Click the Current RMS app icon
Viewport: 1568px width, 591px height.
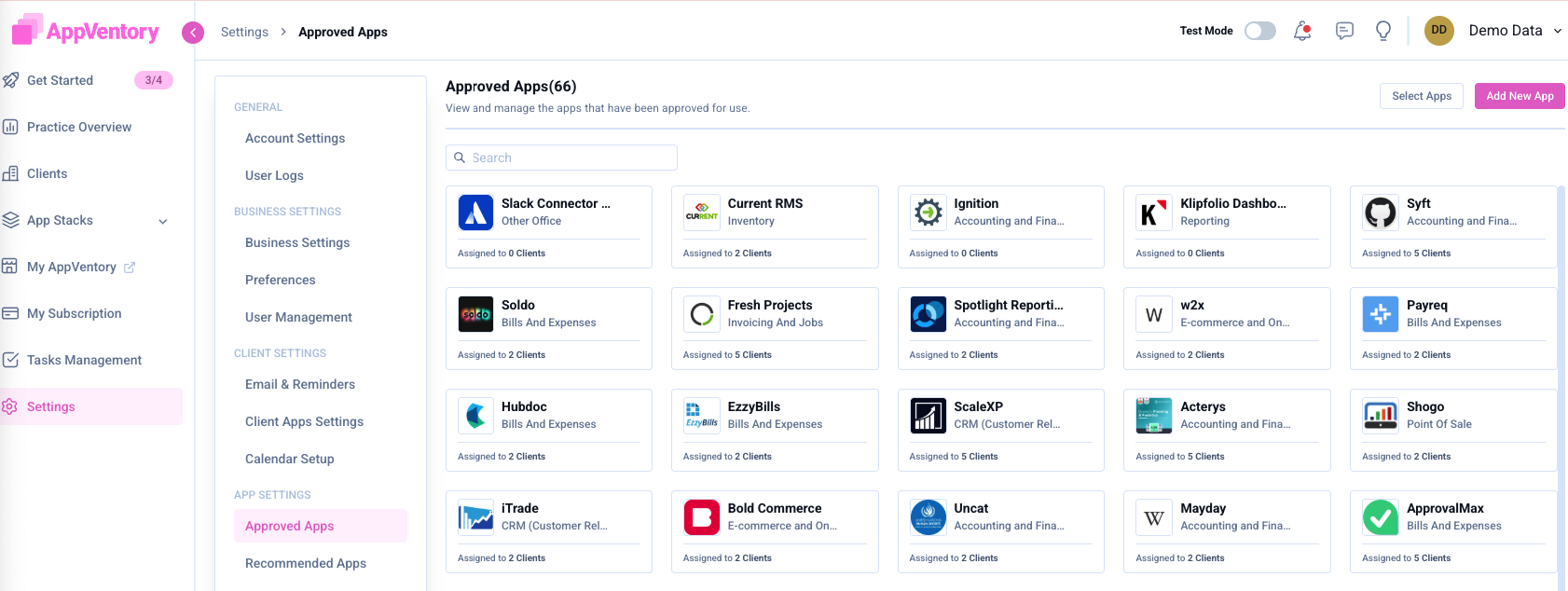(x=702, y=213)
